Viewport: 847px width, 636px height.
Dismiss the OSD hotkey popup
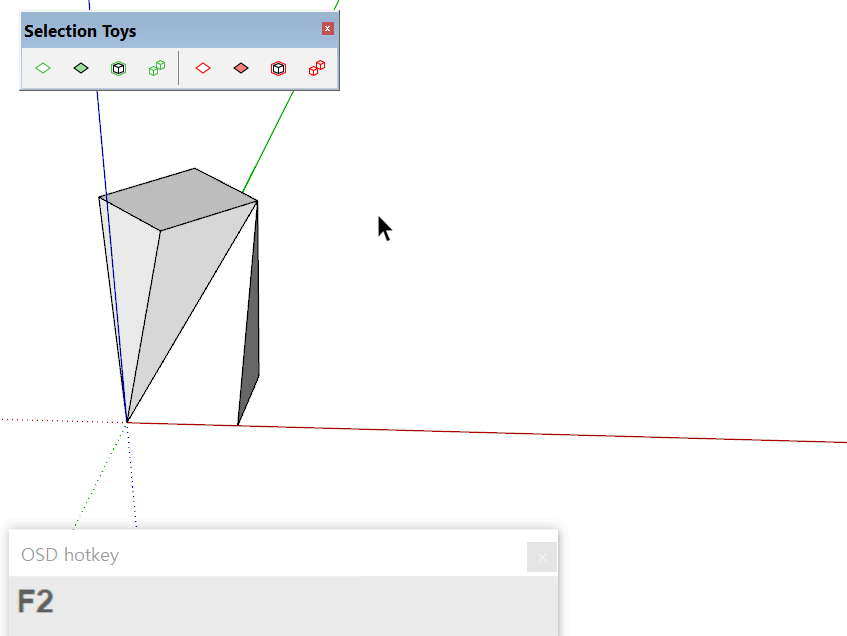click(x=542, y=557)
